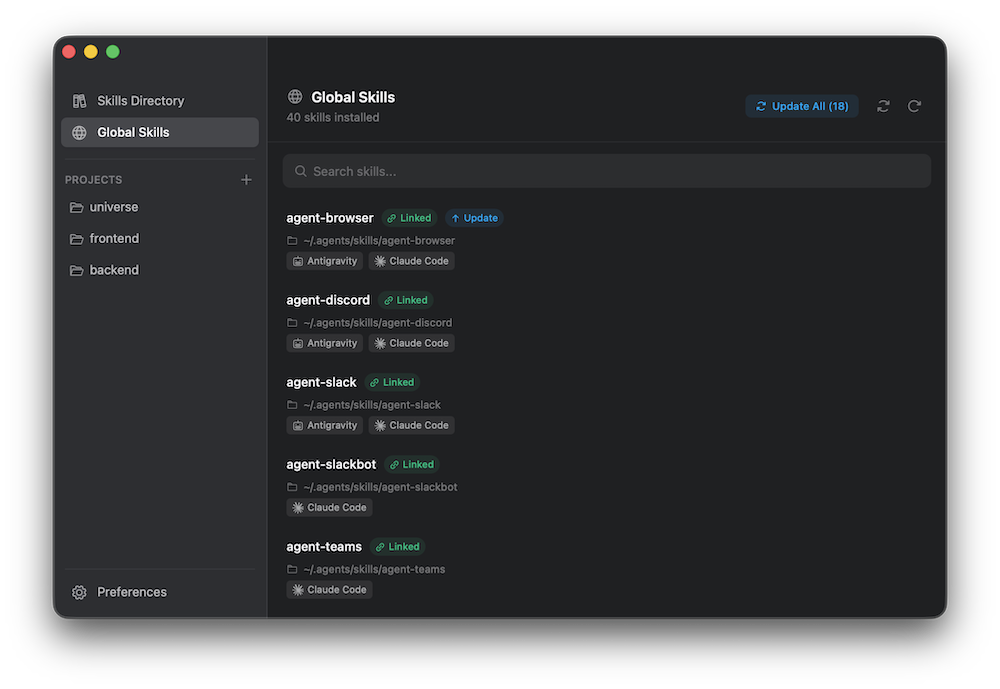Image resolution: width=1000 pixels, height=689 pixels.
Task: Click Linked badge on agent-browser
Action: pyautogui.click(x=409, y=218)
